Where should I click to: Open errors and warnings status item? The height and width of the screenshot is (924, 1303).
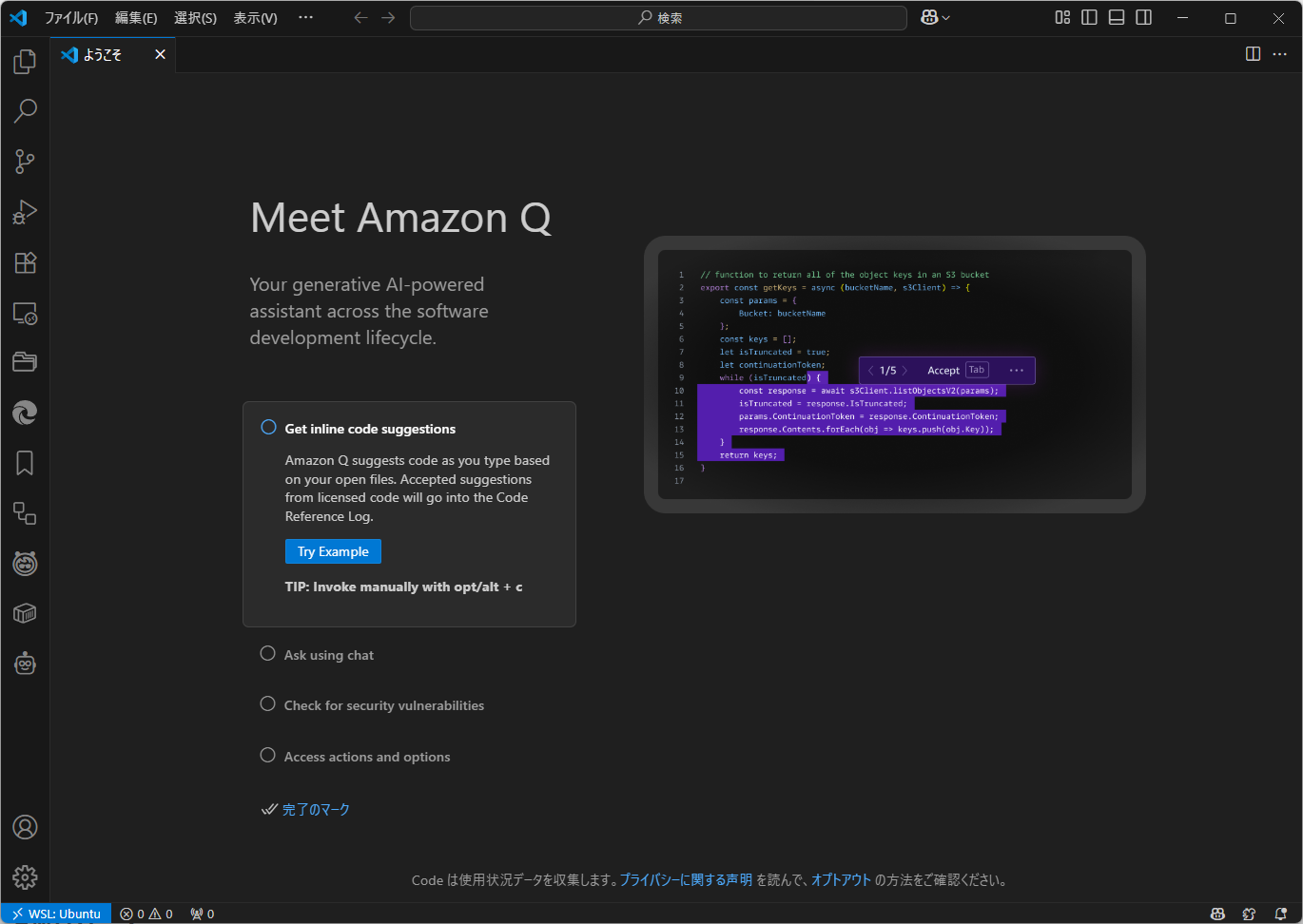pos(146,914)
